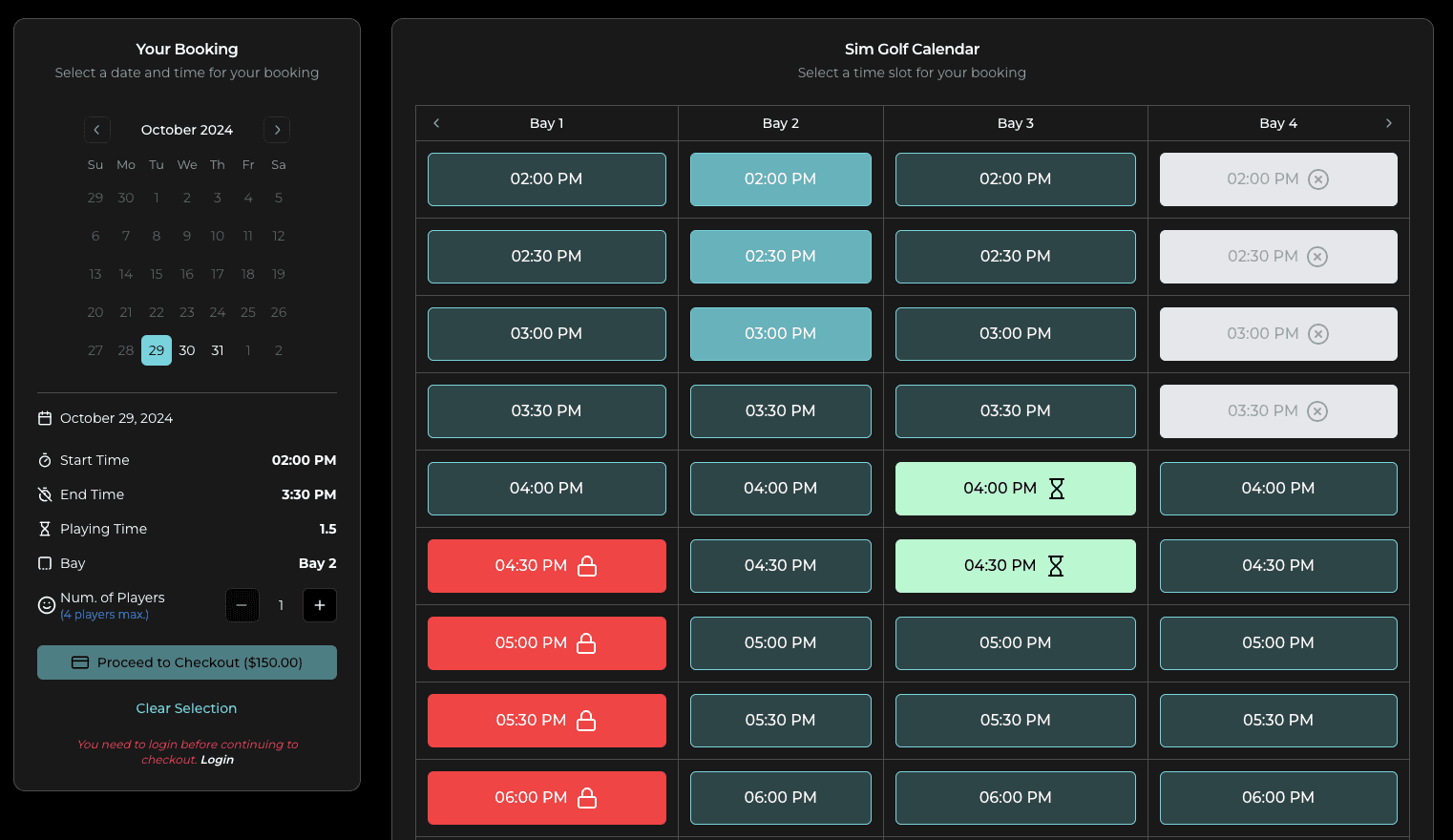1453x840 pixels.
Task: Click calendar icon beside October 29, 2024
Action: pyautogui.click(x=45, y=418)
